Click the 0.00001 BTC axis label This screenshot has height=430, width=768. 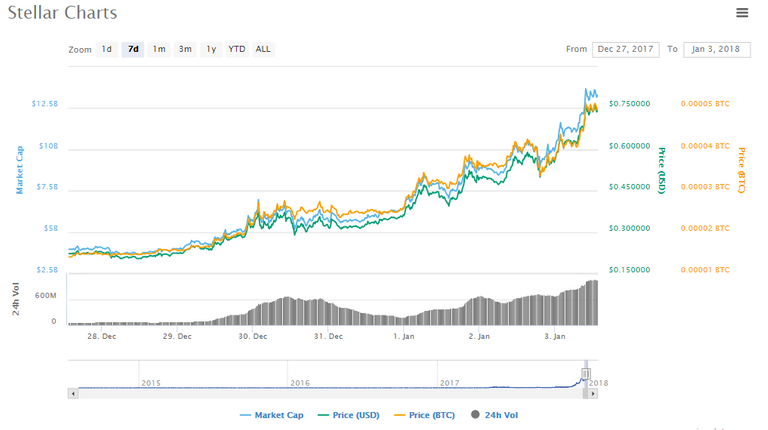705,270
